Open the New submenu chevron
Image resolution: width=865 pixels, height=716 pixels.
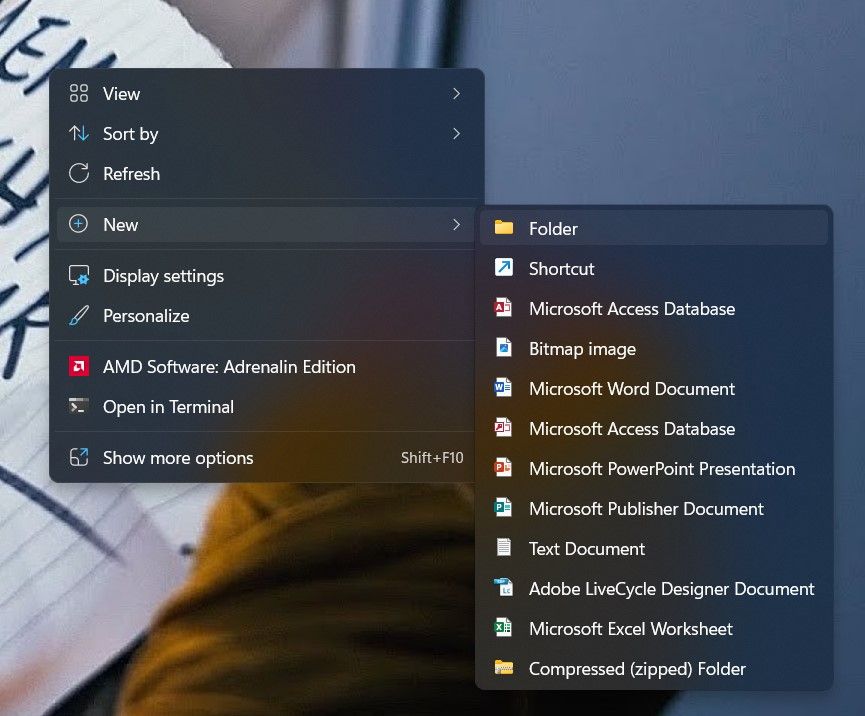tap(456, 224)
